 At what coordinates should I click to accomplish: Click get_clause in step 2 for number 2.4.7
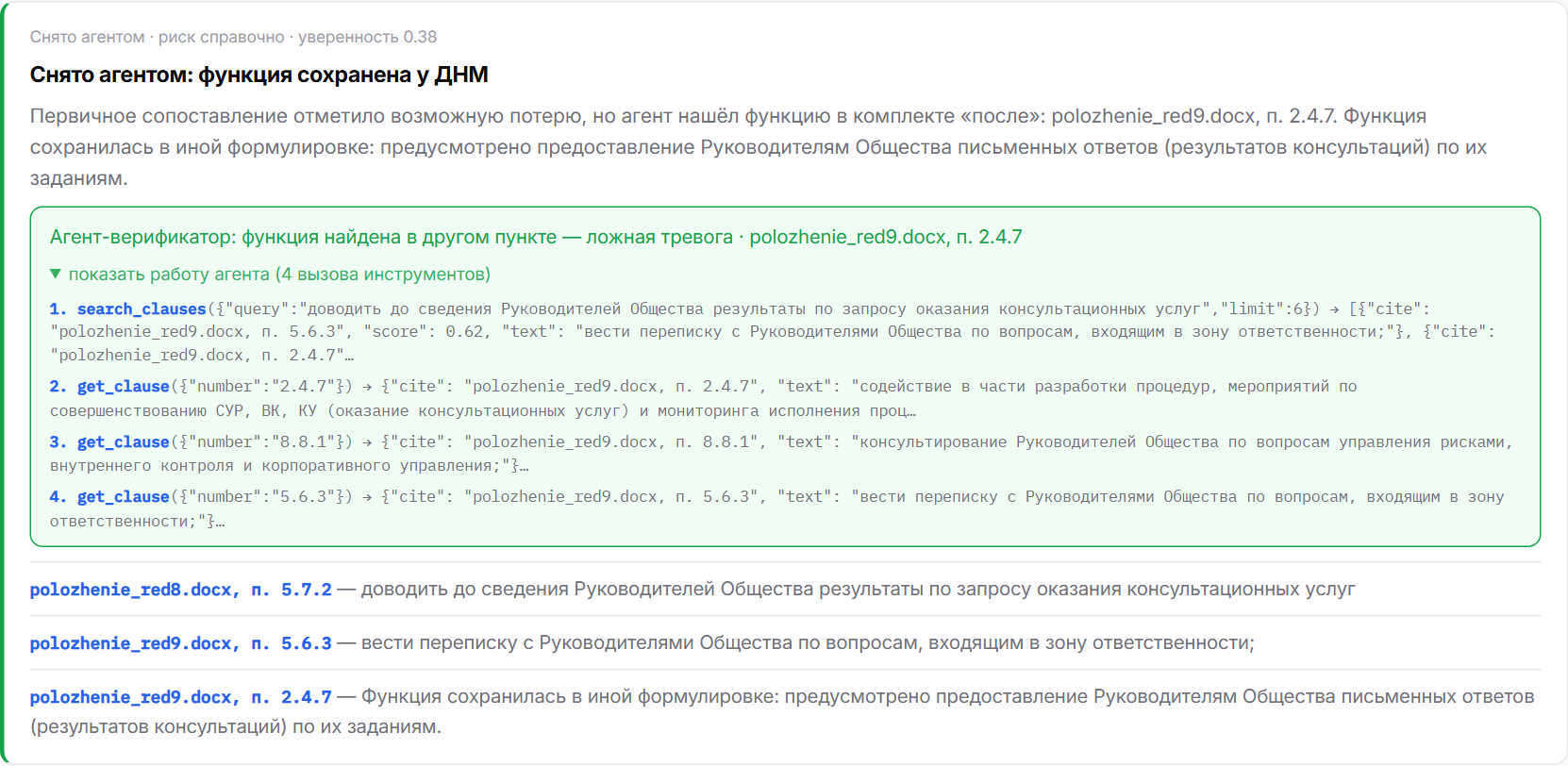[x=124, y=387]
